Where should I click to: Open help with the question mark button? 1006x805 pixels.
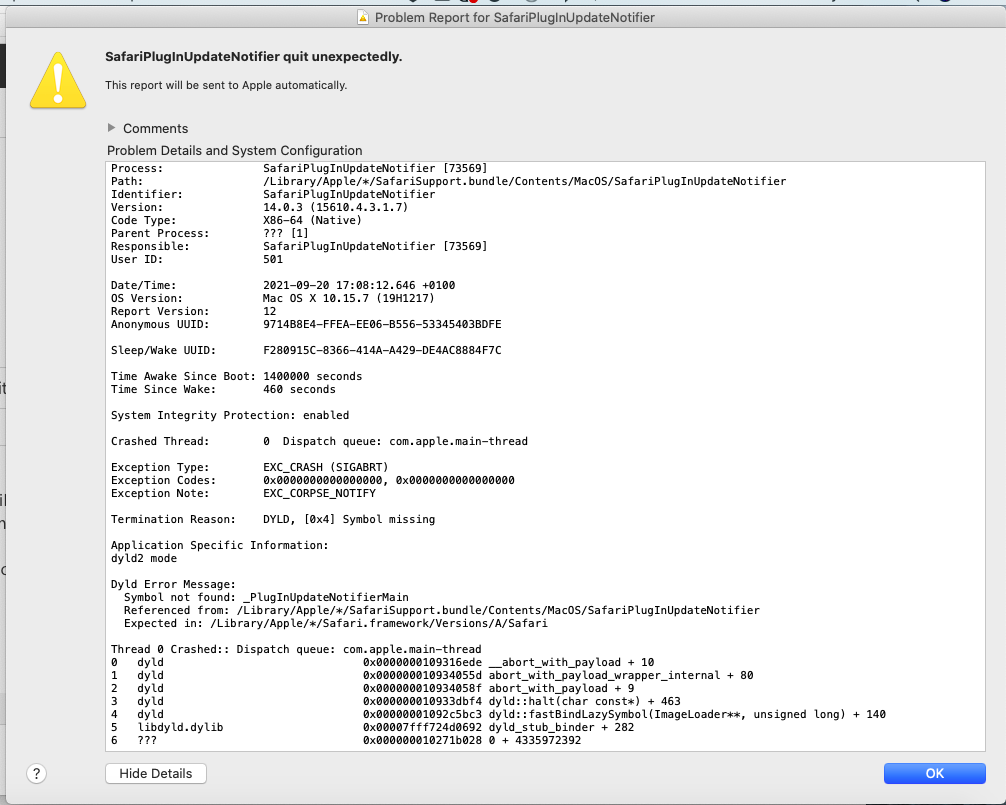(37, 774)
